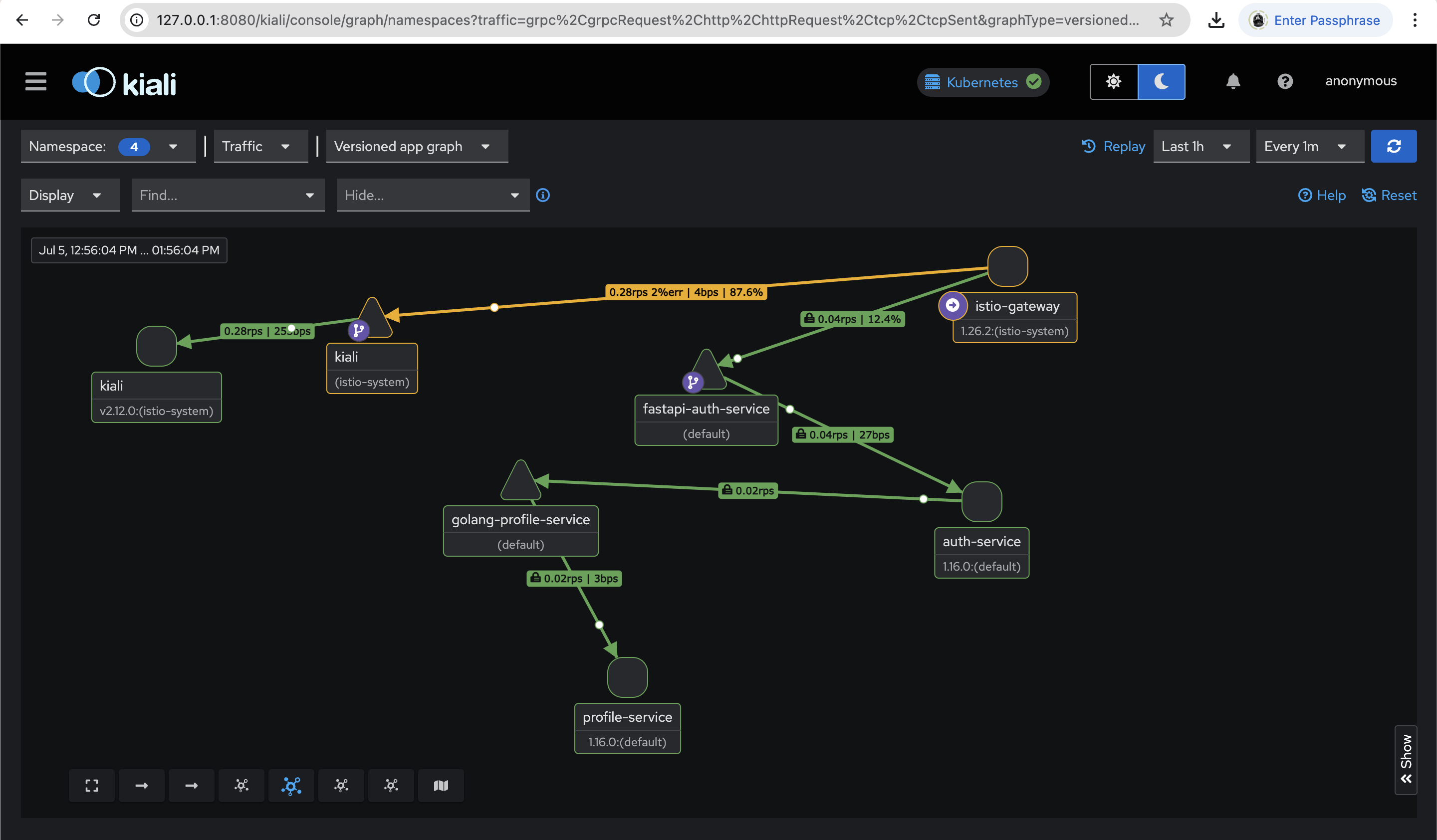Open the Namespace selector dropdown

108,147
